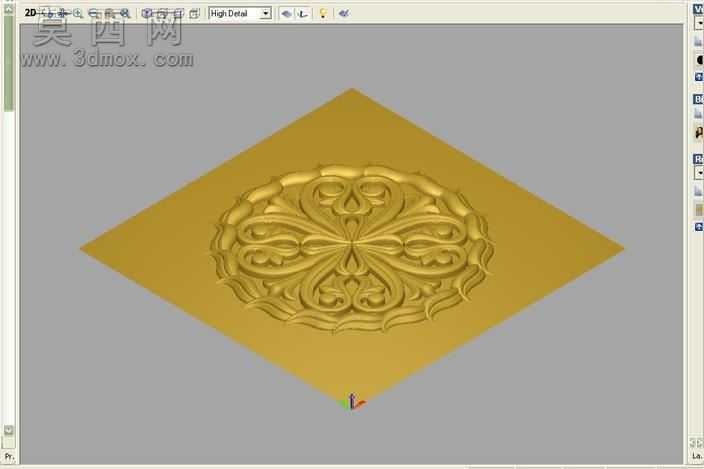Toggle the relief surface draw icon
The image size is (704, 469).
pyautogui.click(x=286, y=13)
